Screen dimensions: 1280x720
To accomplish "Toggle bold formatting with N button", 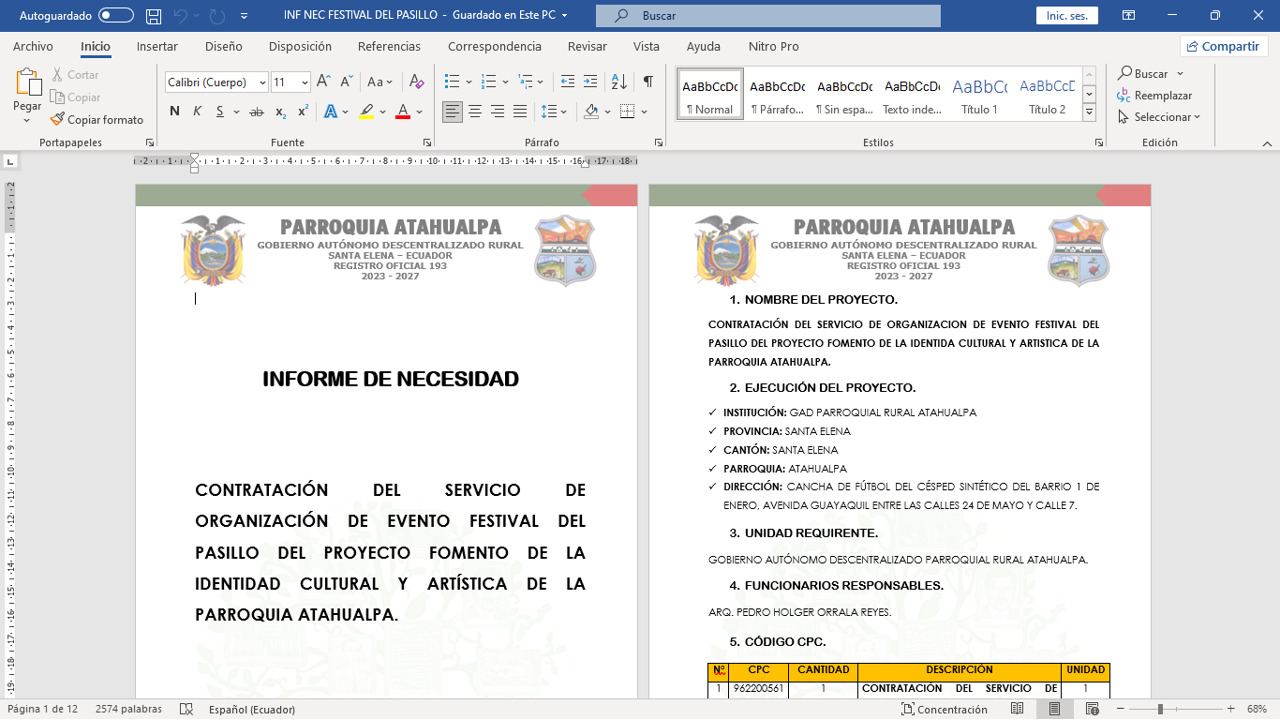I will tap(175, 112).
